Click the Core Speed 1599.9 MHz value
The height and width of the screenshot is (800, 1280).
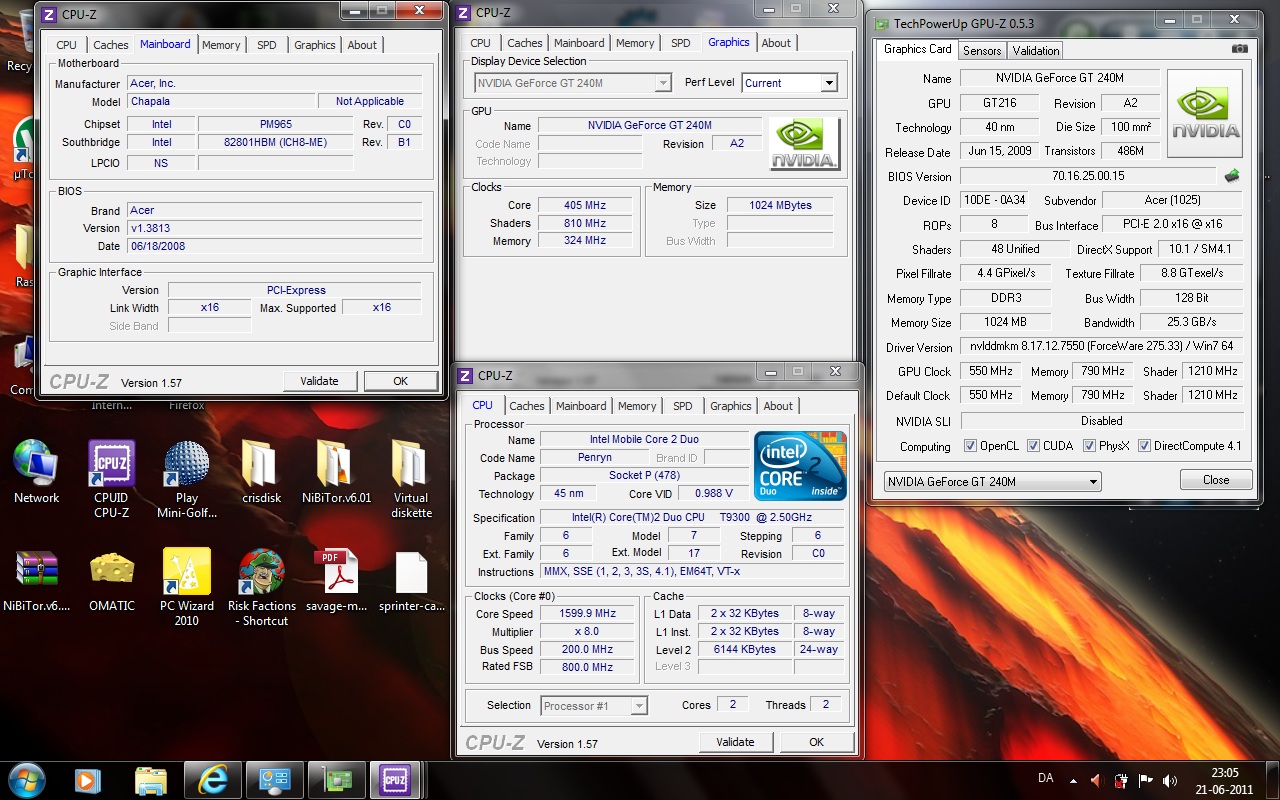coord(588,614)
